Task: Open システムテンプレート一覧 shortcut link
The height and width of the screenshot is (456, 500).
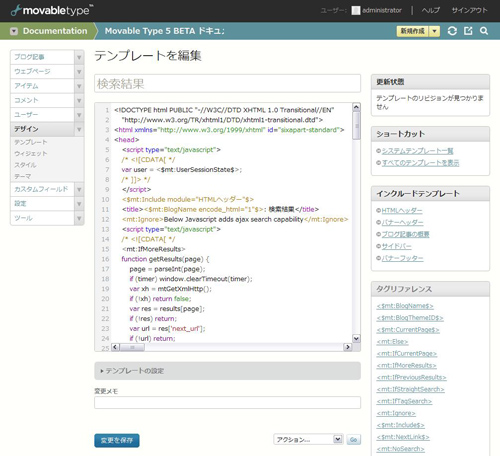Action: click(417, 151)
